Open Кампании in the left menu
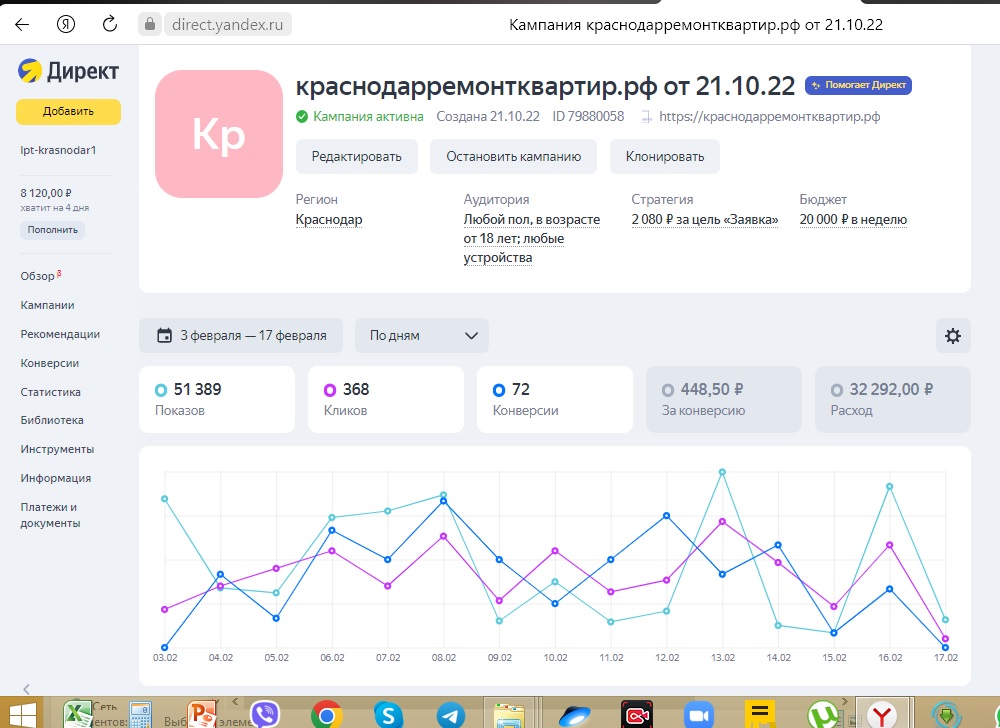 point(47,305)
